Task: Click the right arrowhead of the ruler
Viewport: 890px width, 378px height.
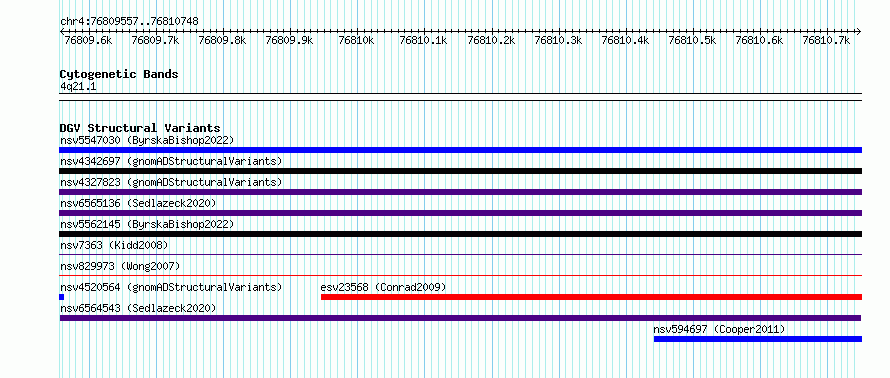Action: pyautogui.click(x=858, y=32)
